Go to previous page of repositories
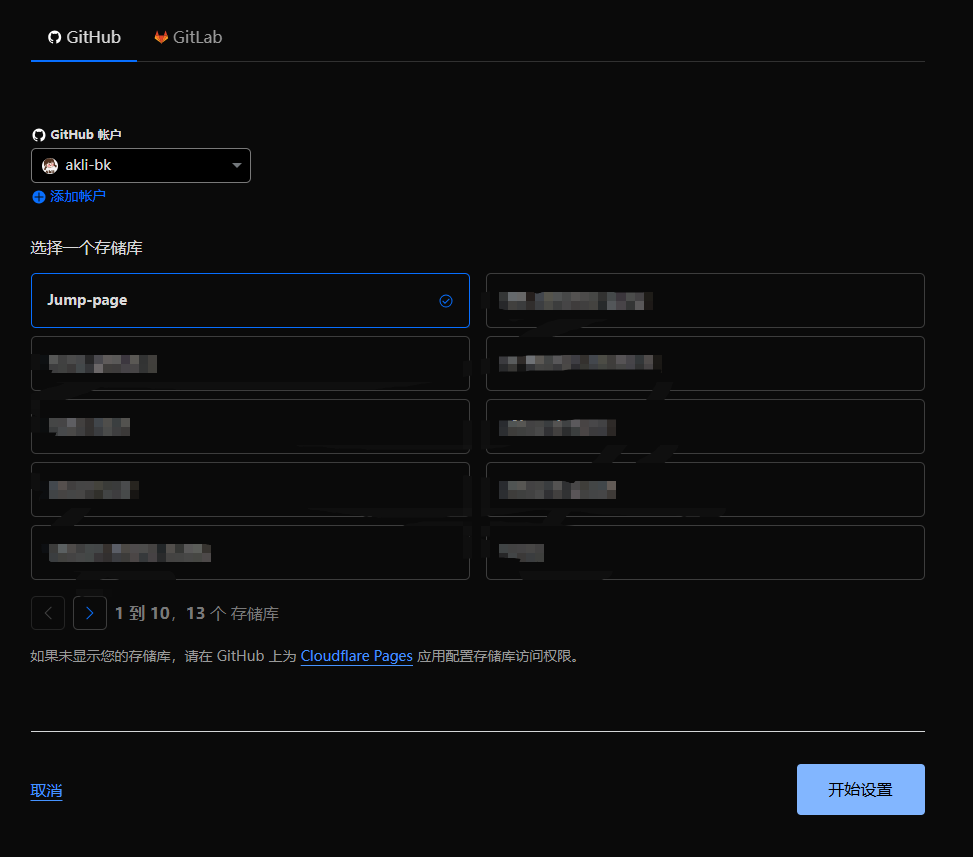This screenshot has height=857, width=973. 48,613
